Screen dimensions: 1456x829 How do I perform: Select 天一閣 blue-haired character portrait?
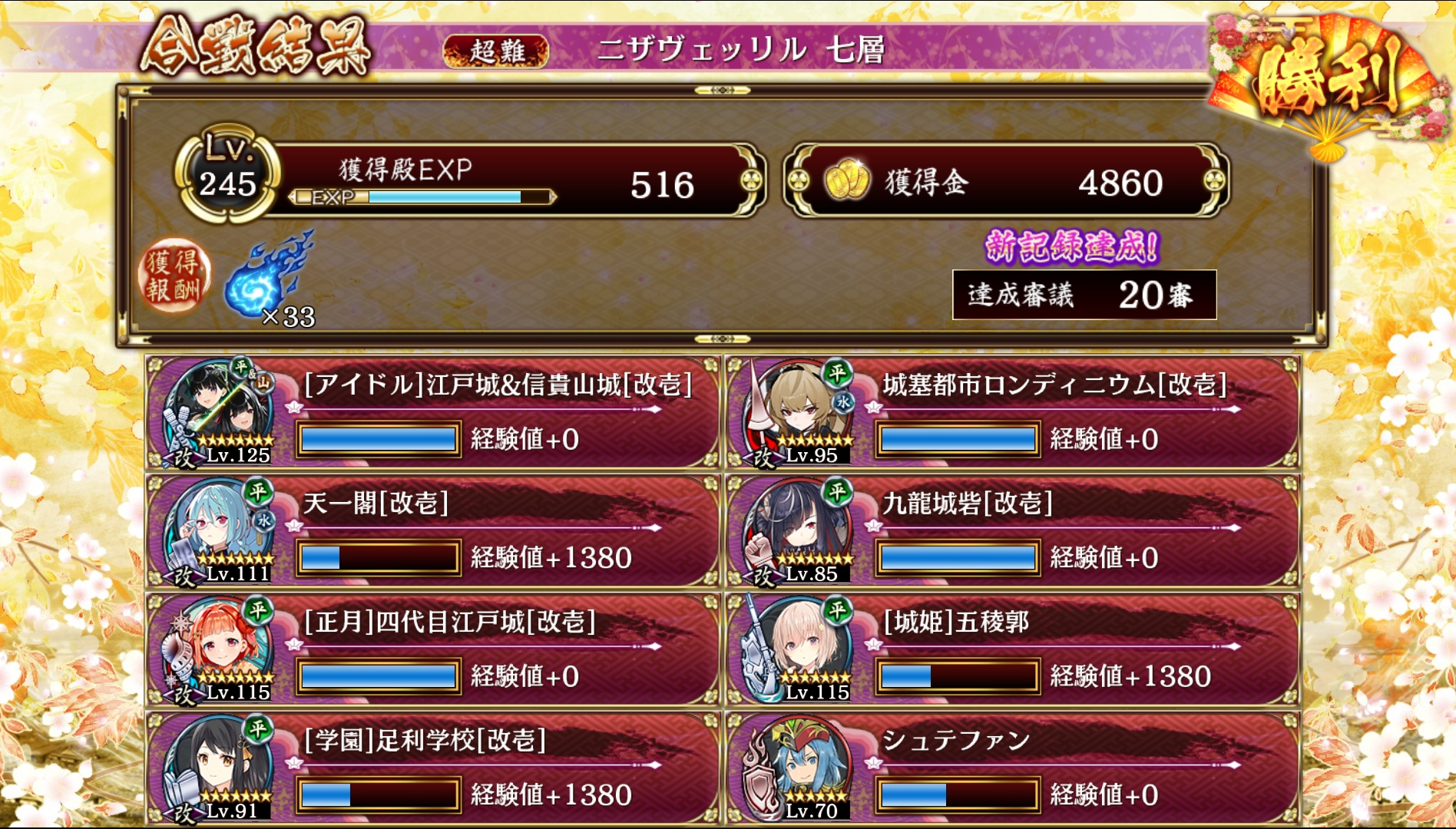coord(219,530)
